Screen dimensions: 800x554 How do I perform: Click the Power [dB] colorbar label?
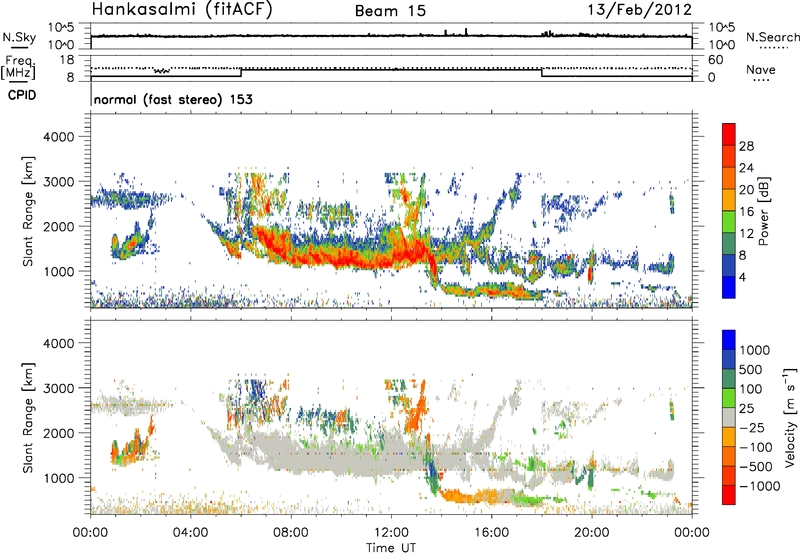pyautogui.click(x=764, y=211)
